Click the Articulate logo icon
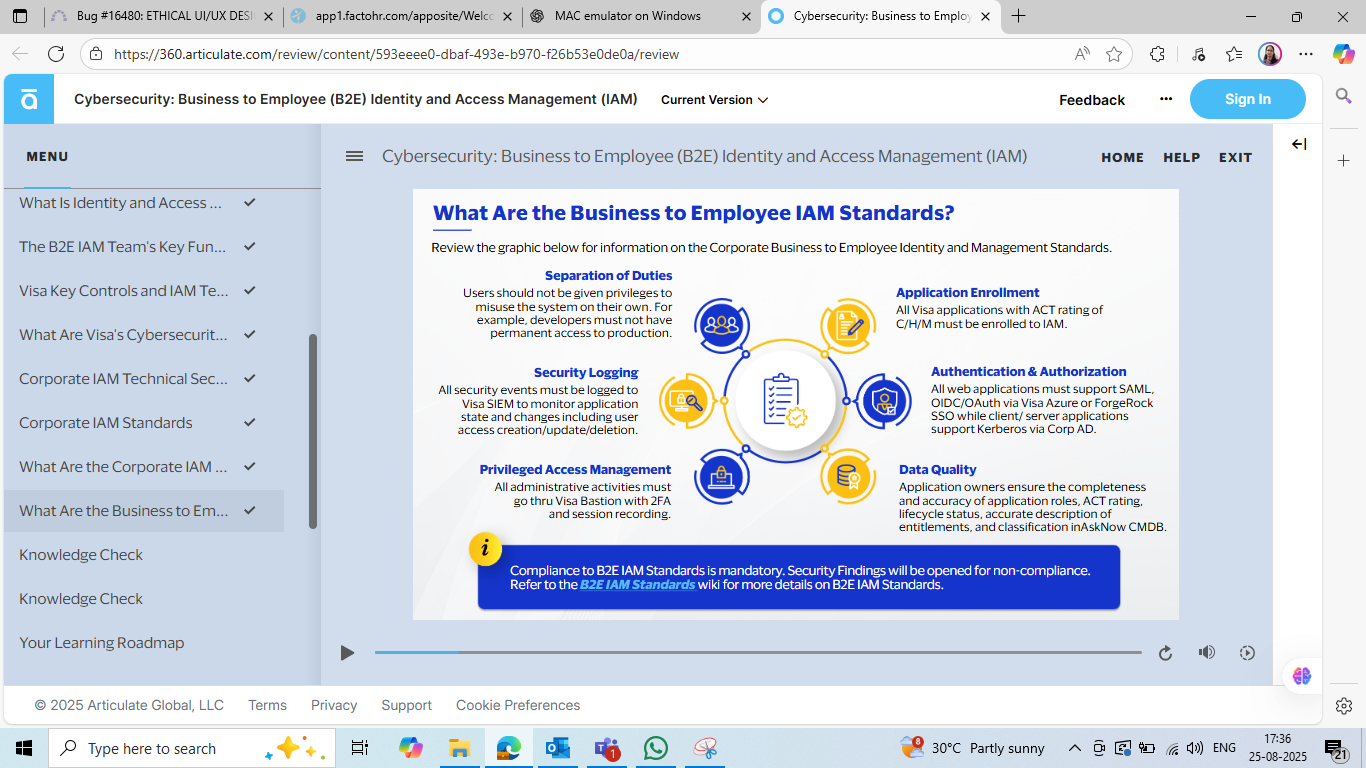1366x768 pixels. point(29,99)
